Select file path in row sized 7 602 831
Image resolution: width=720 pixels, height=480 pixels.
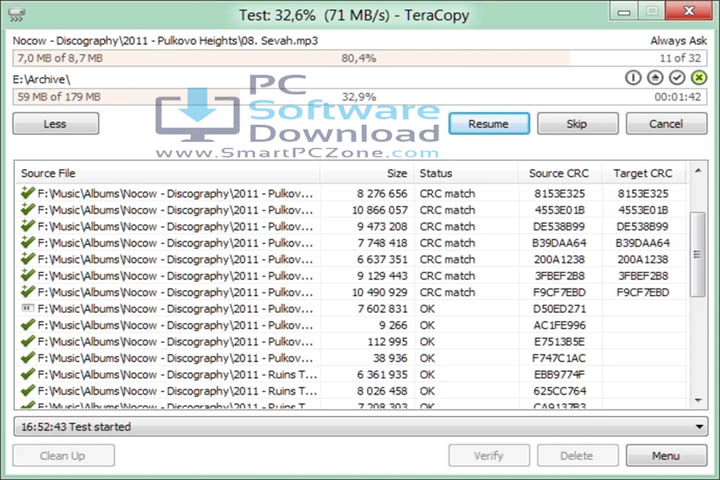point(175,309)
